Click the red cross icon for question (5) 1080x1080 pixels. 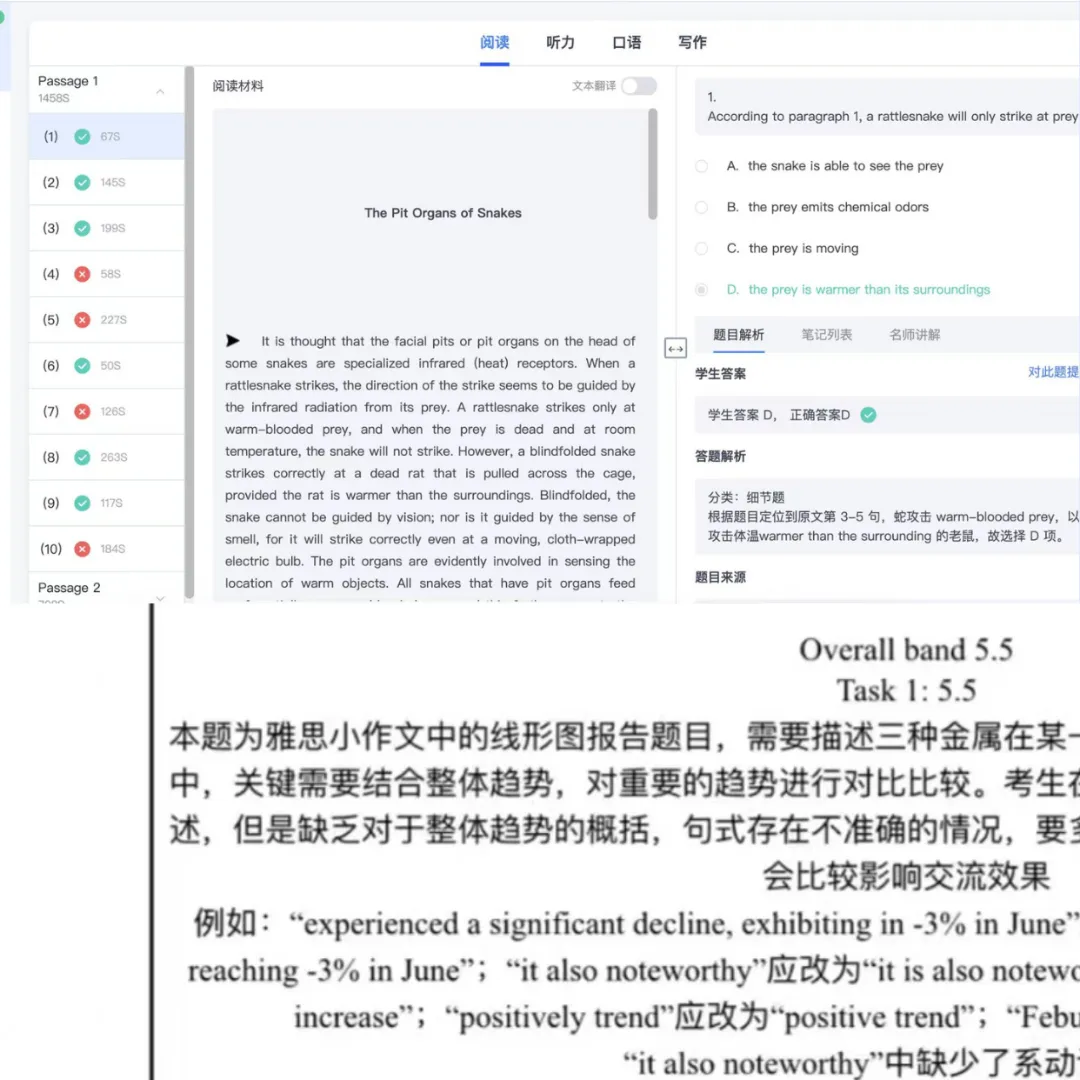pyautogui.click(x=82, y=320)
